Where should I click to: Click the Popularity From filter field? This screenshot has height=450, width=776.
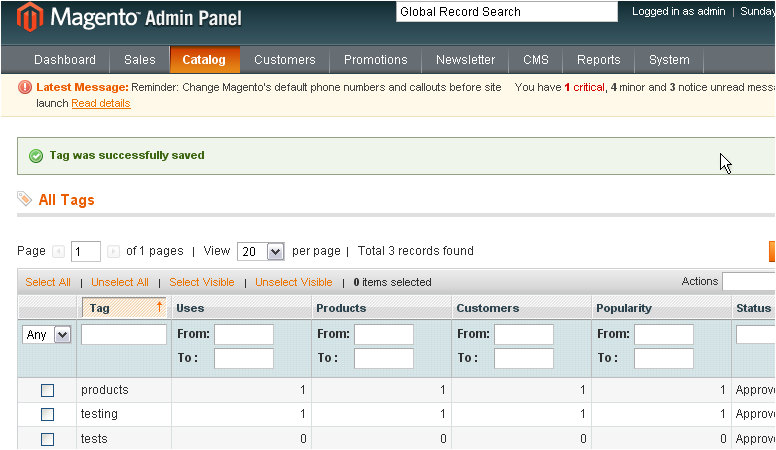[664, 335]
